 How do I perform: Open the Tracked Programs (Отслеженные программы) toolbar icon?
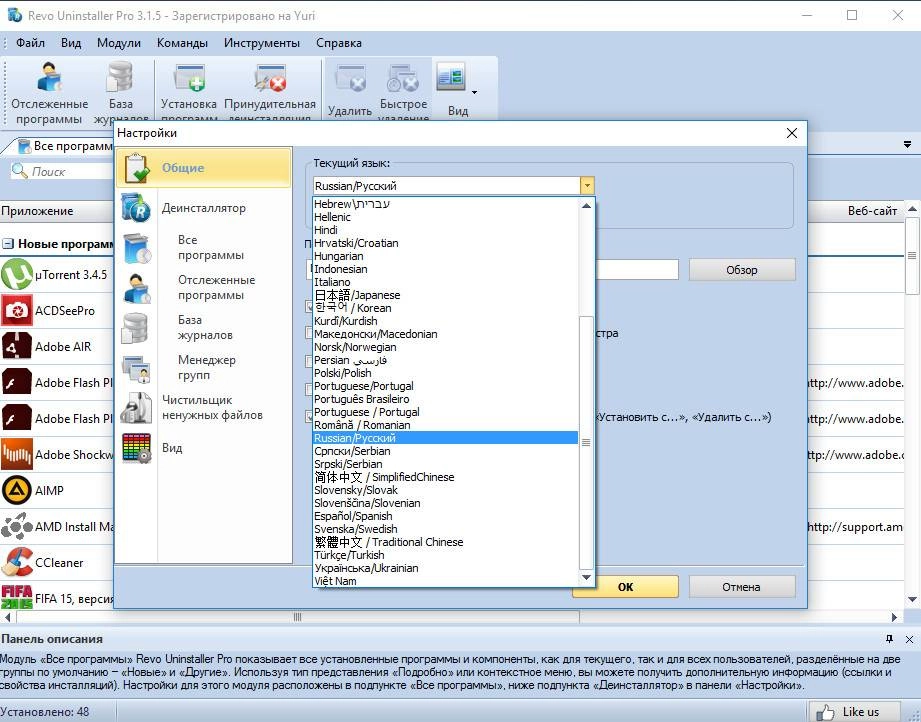click(49, 78)
